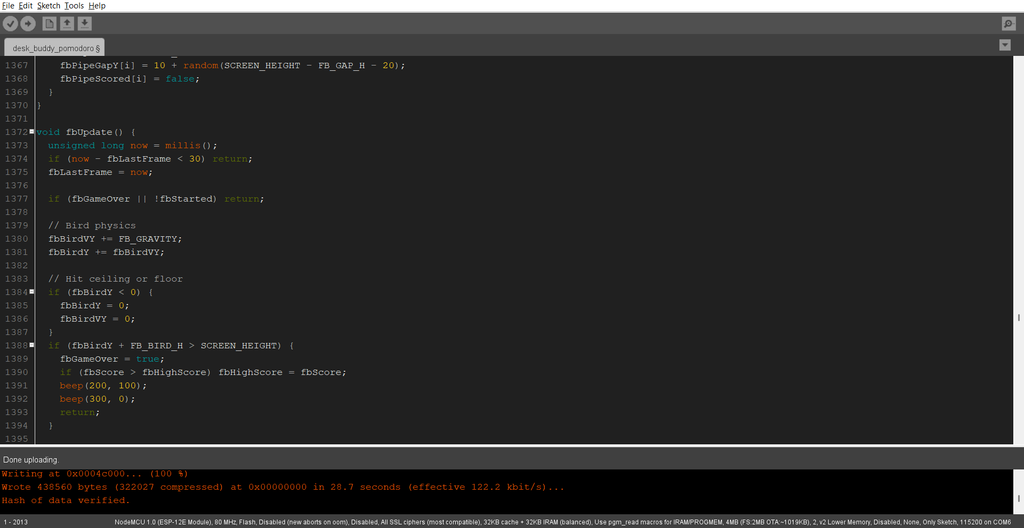Click the 'fbGameOver = true;' line
This screenshot has height=528, width=1024.
(x=112, y=359)
